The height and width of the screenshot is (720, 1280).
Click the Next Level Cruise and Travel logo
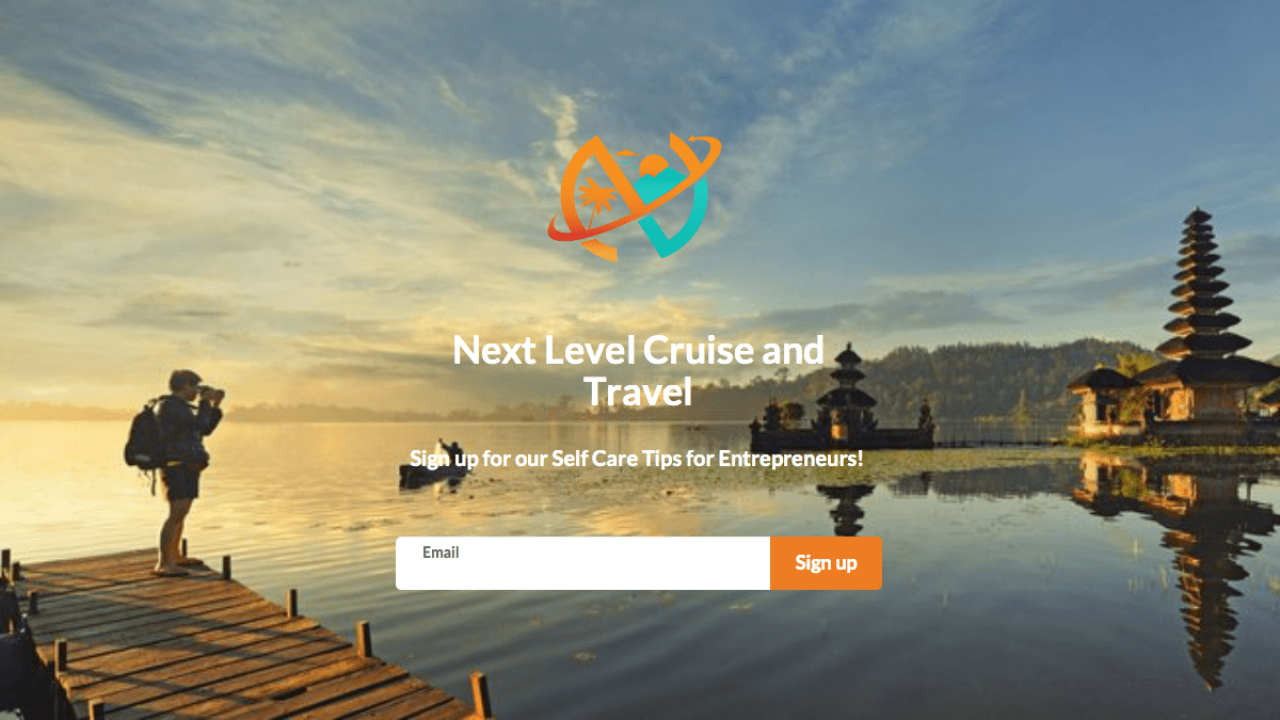tap(634, 197)
